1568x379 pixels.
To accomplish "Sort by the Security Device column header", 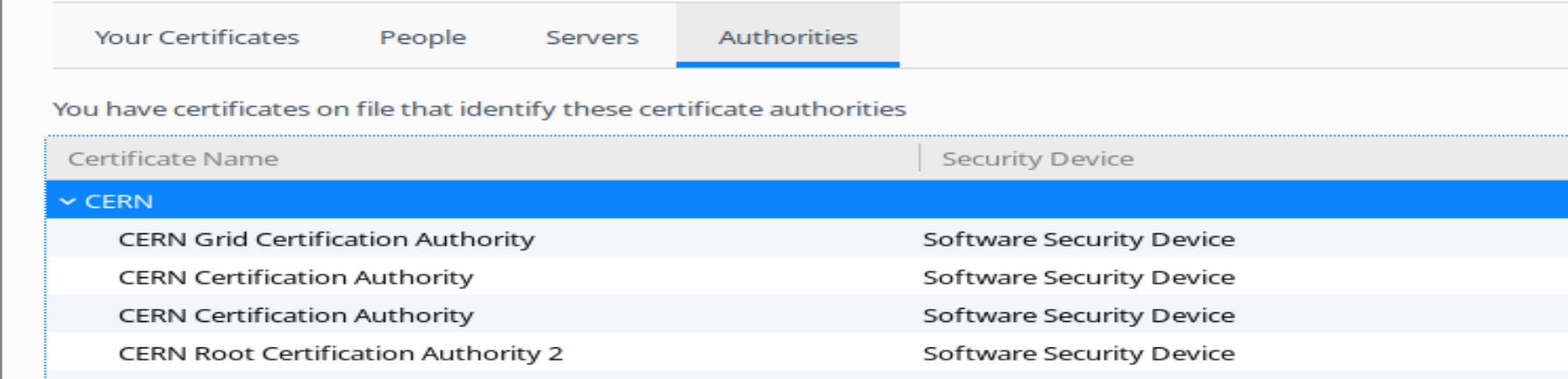I will pyautogui.click(x=1037, y=159).
